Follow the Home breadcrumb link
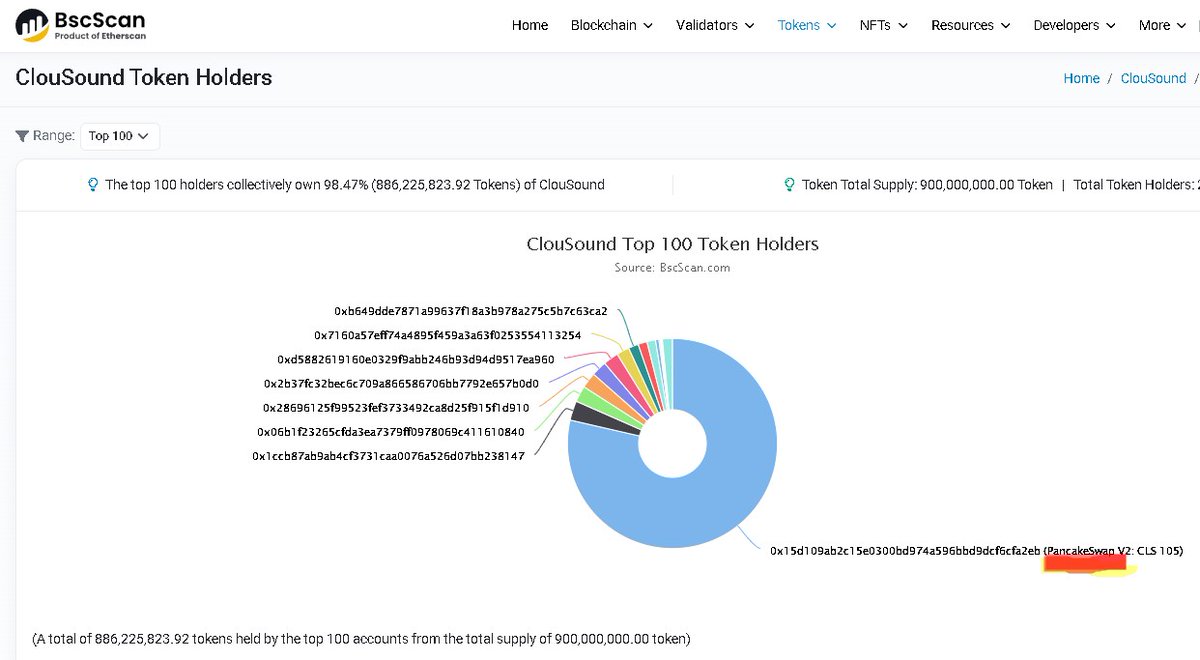This screenshot has height=660, width=1200. click(1081, 78)
